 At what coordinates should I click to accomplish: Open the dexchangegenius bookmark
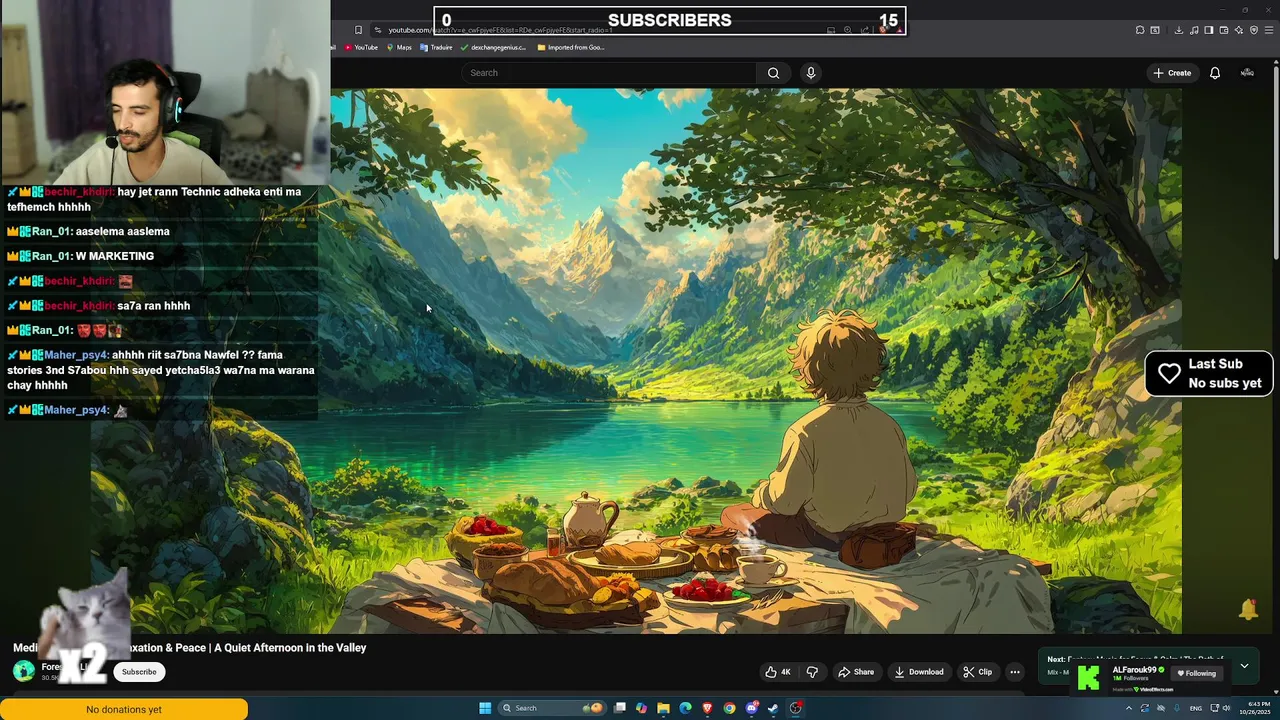tap(493, 47)
